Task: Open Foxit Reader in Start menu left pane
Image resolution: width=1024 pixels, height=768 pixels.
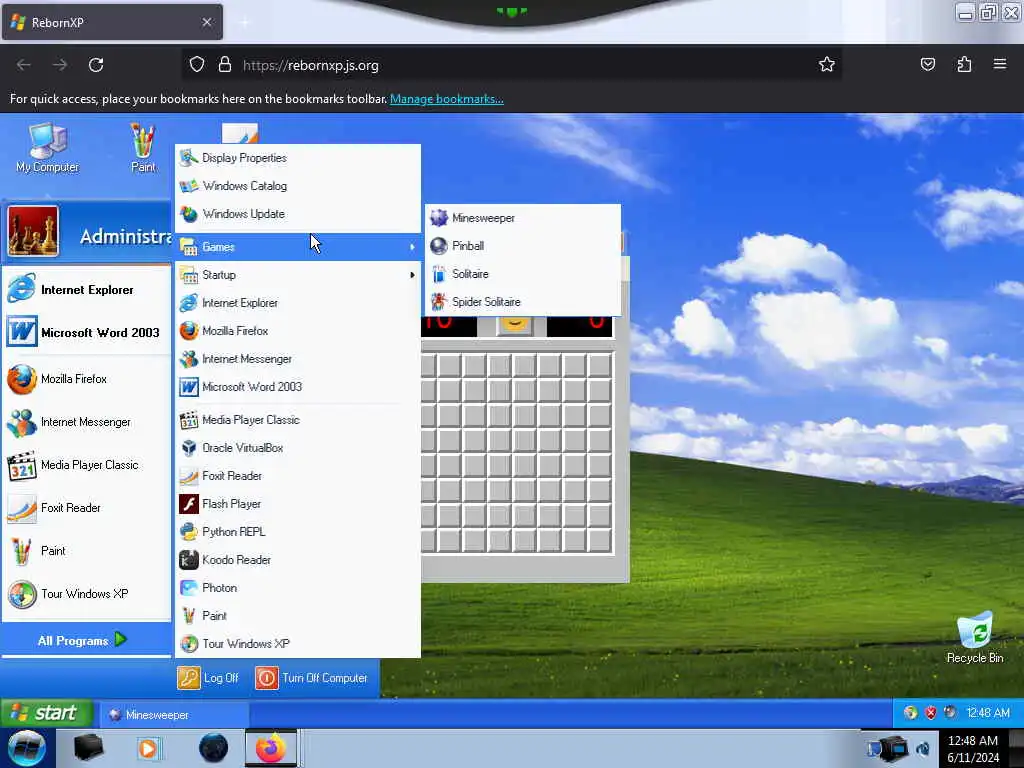Action: pyautogui.click(x=86, y=508)
